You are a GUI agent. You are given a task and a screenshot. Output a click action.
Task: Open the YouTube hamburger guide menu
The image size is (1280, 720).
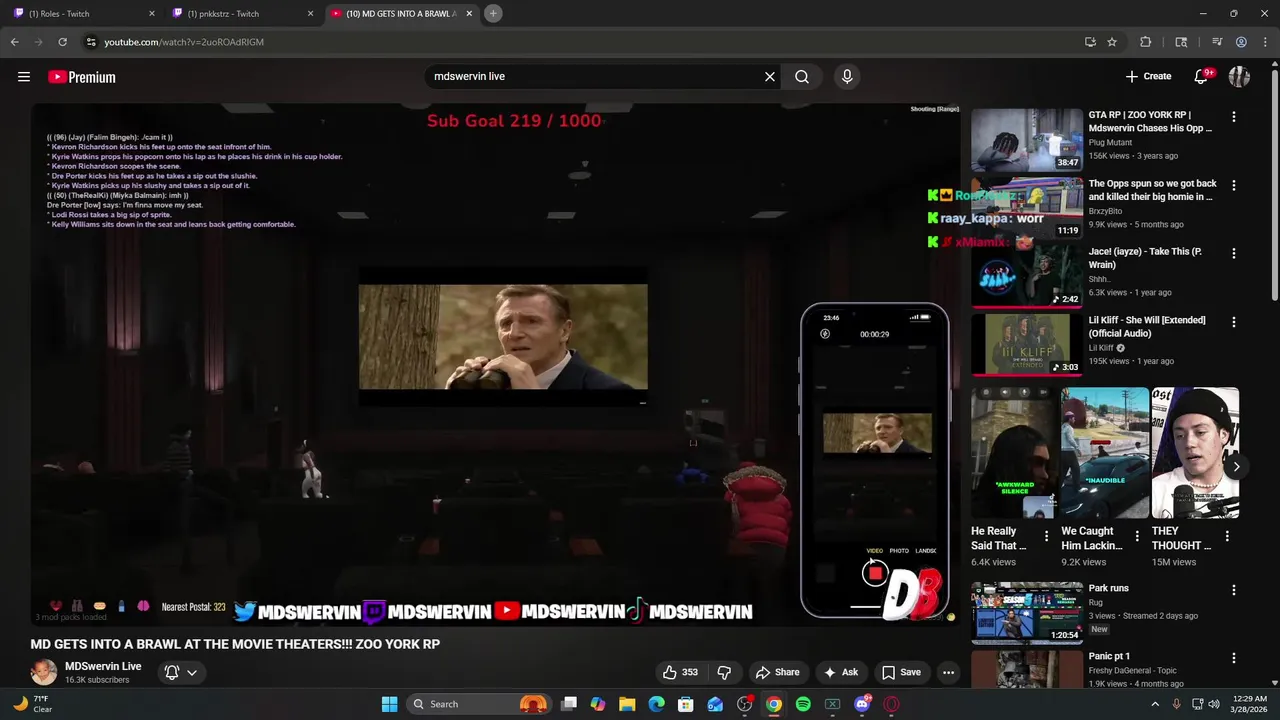click(x=24, y=77)
